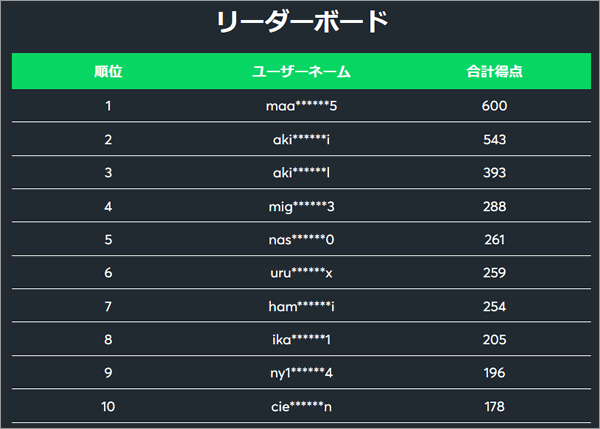Select the 順位 column header
600x429 pixels.
pyautogui.click(x=108, y=72)
